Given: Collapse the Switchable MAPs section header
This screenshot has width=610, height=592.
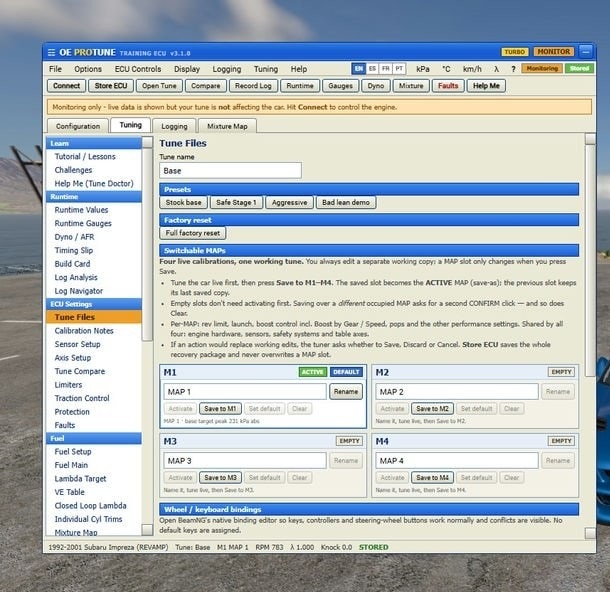Looking at the screenshot, I should click(369, 250).
